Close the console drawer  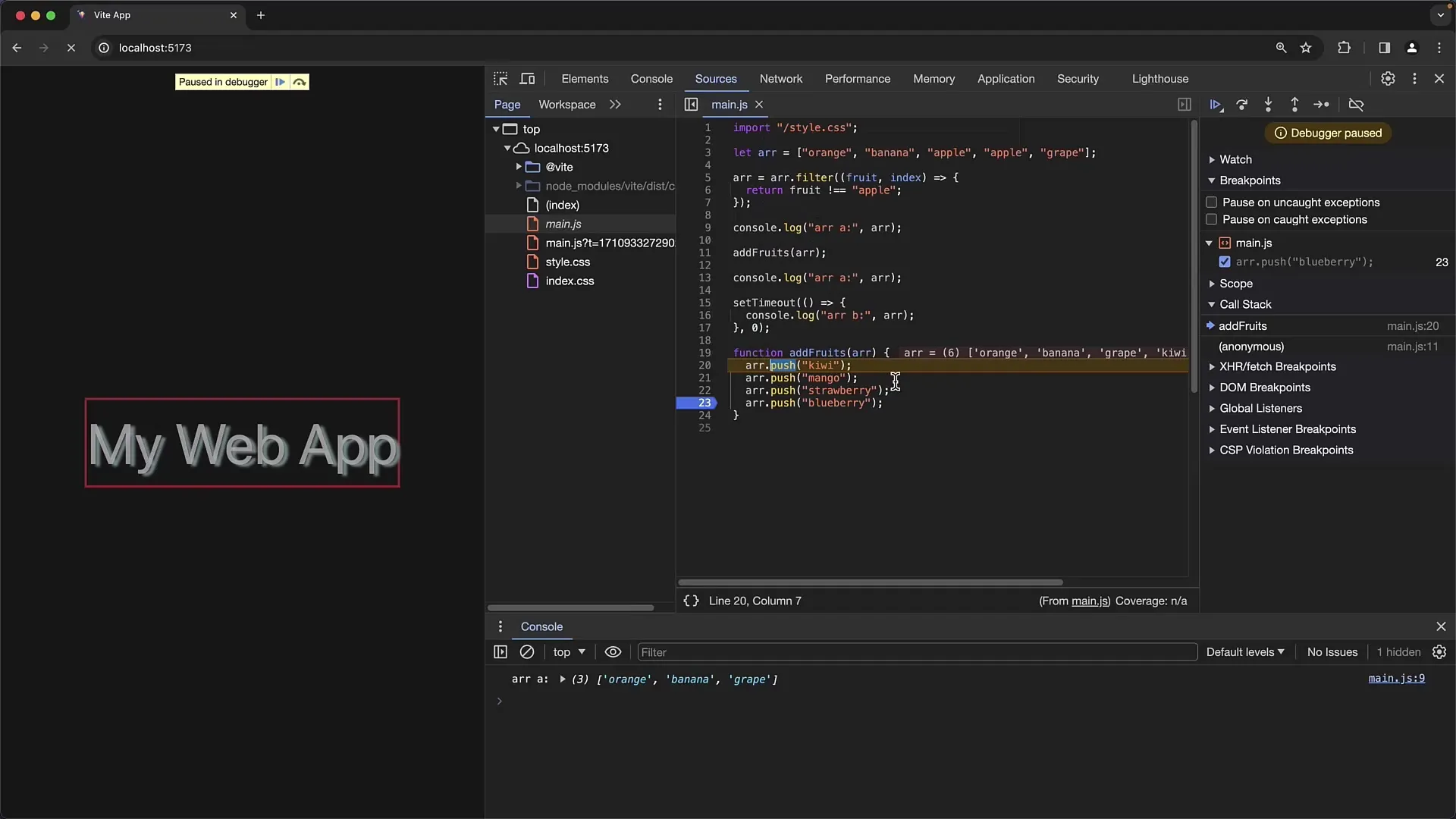coord(1441,626)
